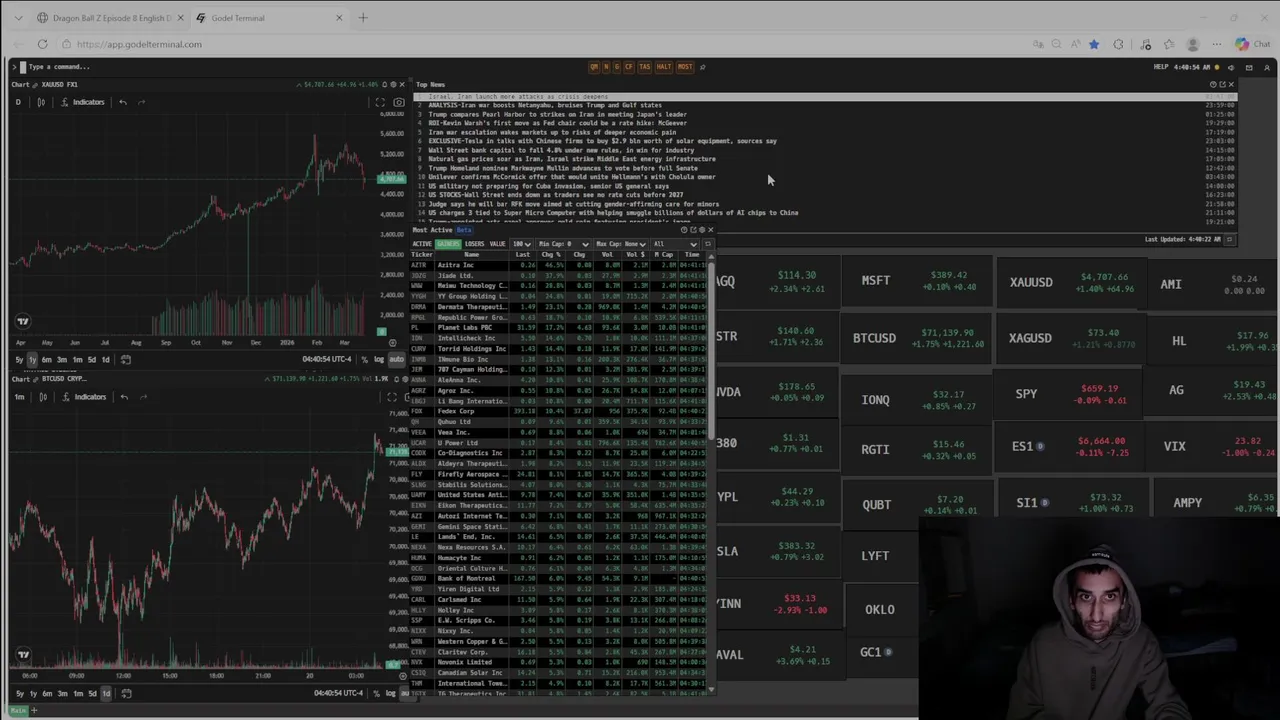
Task: Change XAUUSD chart interval D
Action: coord(17,102)
